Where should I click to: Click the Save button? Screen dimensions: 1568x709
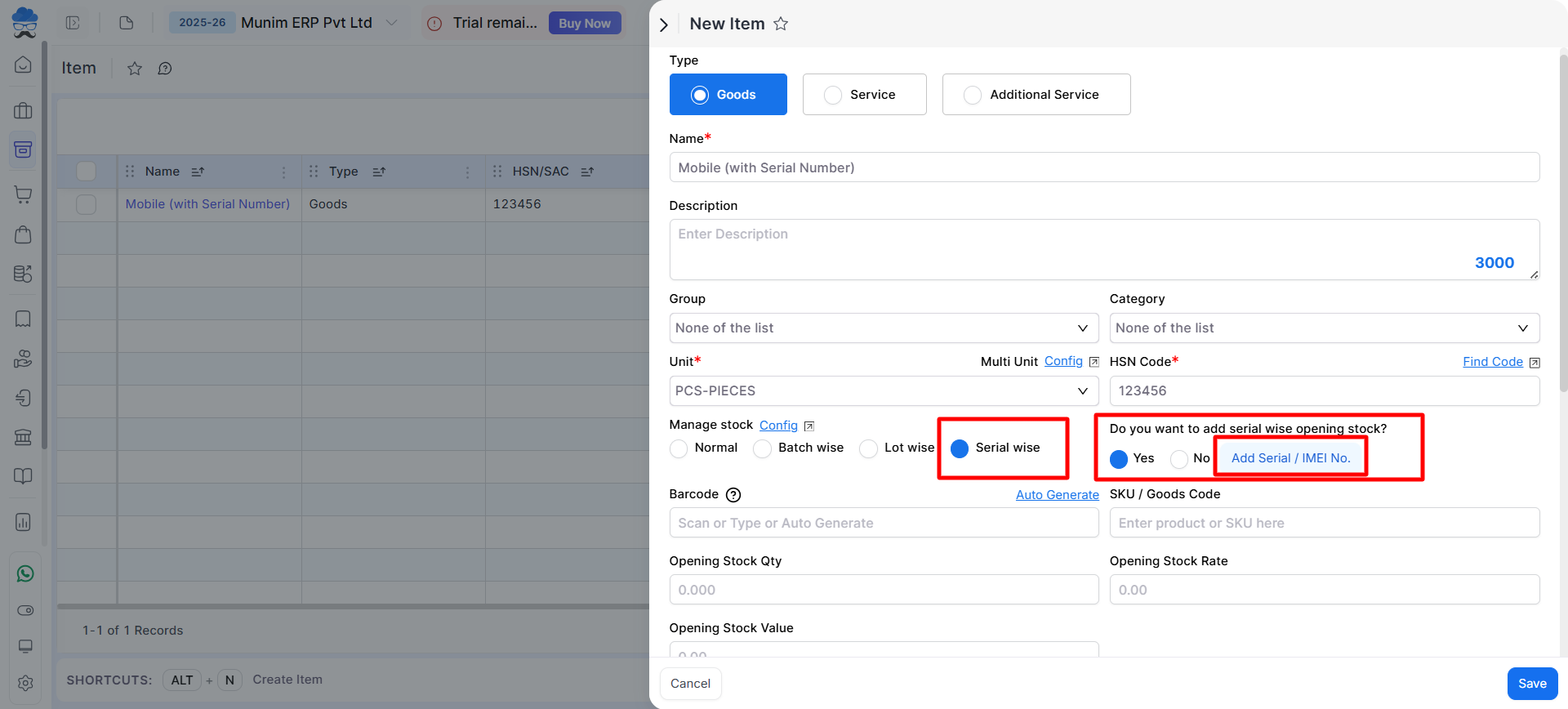coord(1531,684)
